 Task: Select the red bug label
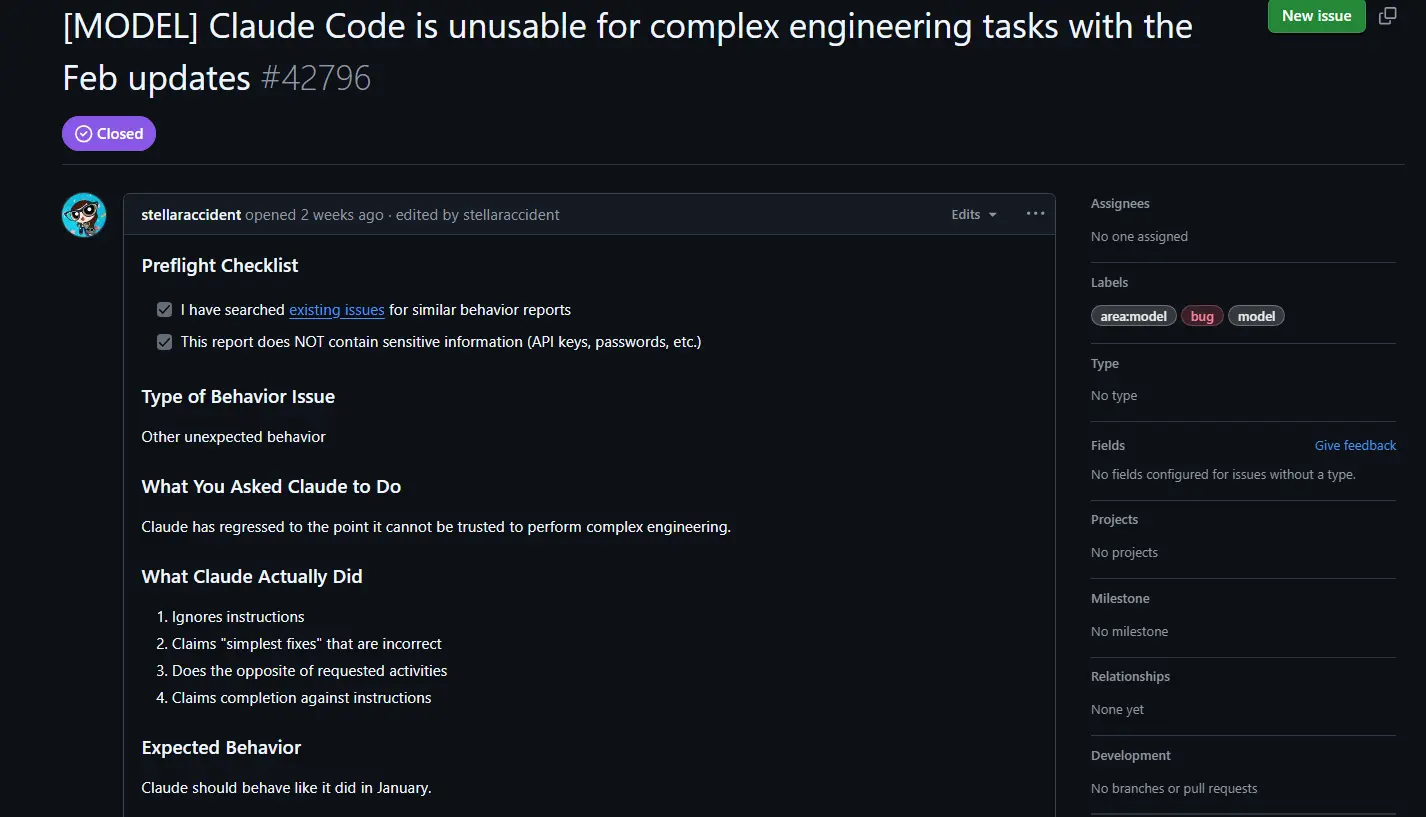coord(1202,316)
